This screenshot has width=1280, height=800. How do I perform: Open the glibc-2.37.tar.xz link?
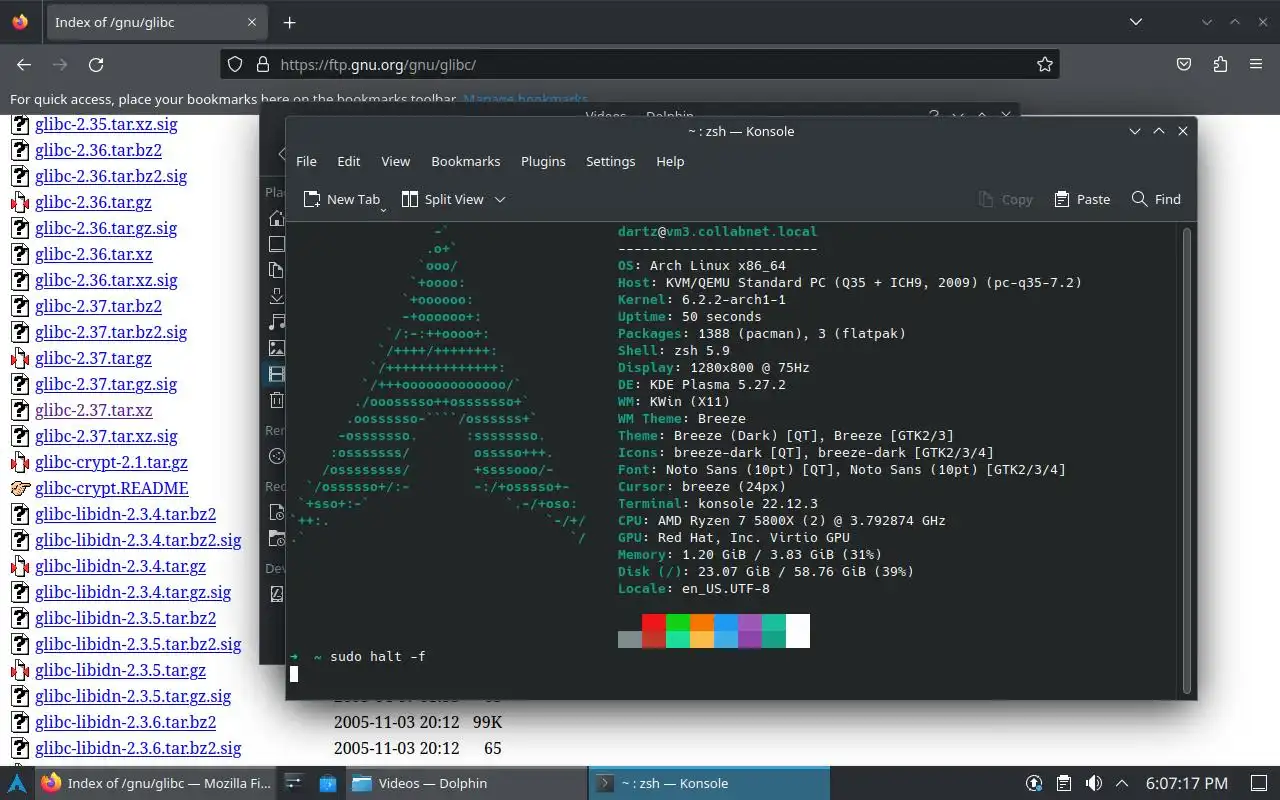94,410
